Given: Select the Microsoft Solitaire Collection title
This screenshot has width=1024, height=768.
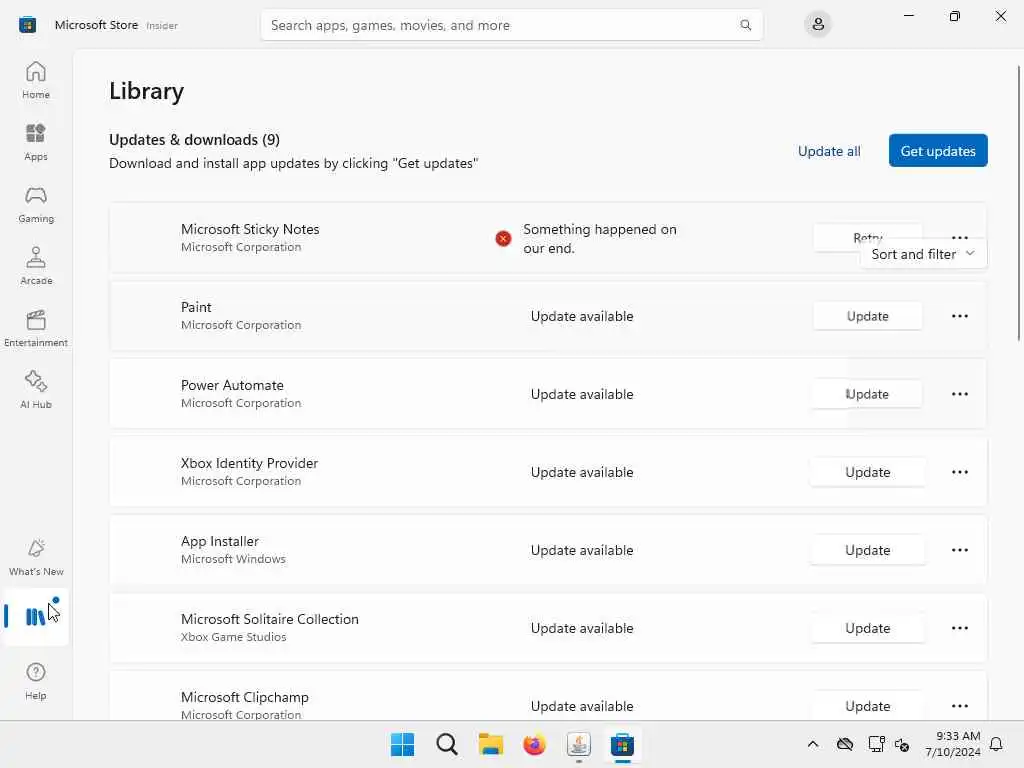Looking at the screenshot, I should 270,619.
